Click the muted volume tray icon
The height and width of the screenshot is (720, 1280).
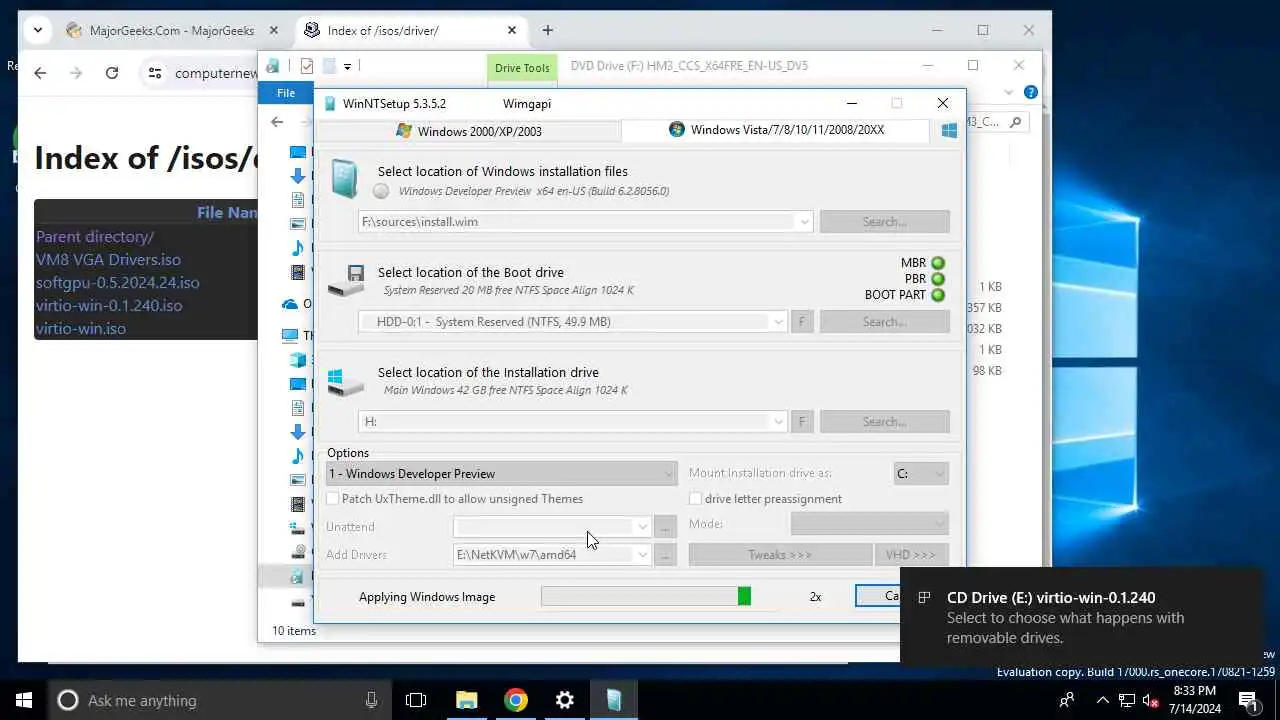point(1150,700)
